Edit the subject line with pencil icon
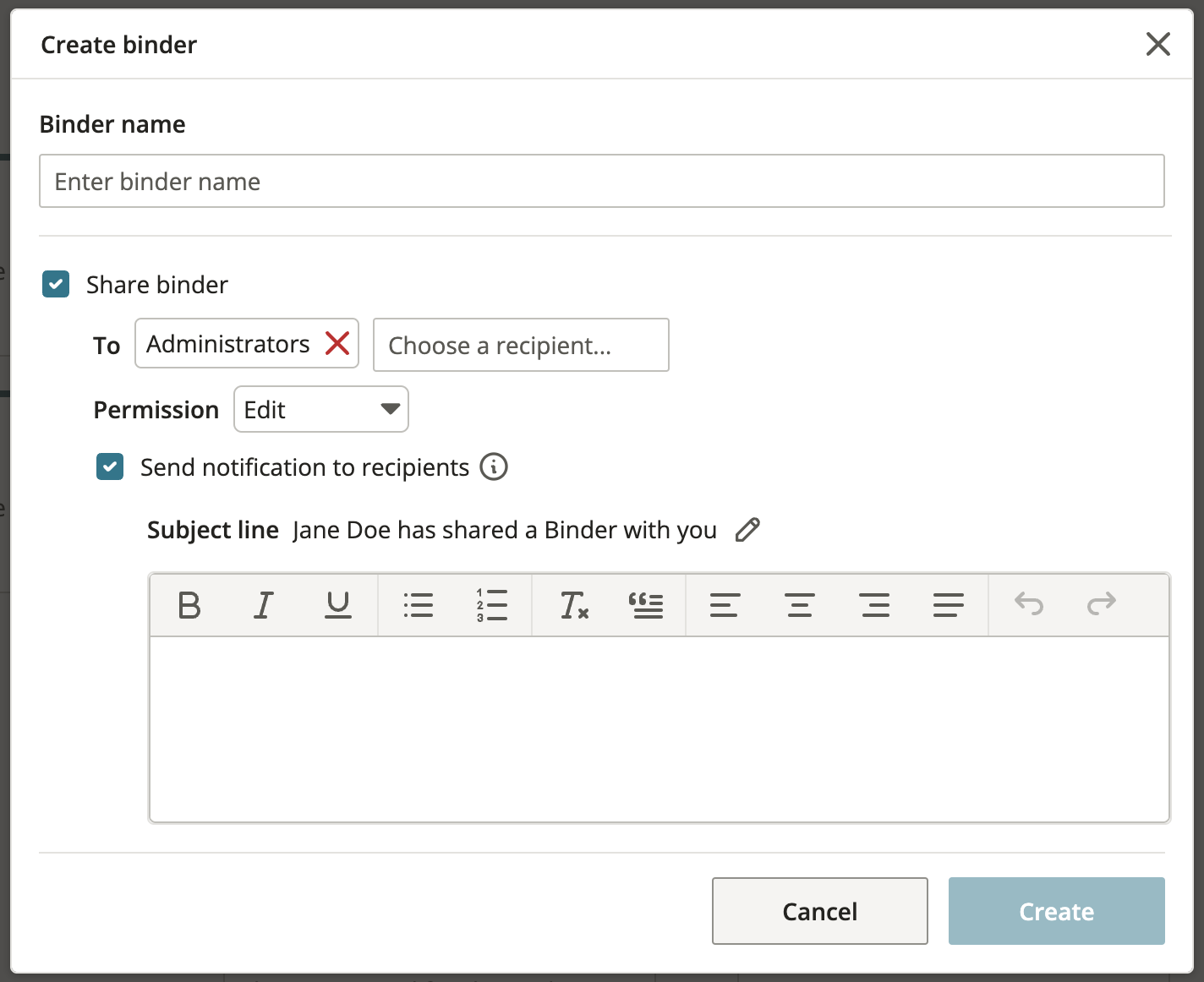Image resolution: width=1204 pixels, height=982 pixels. [x=747, y=530]
